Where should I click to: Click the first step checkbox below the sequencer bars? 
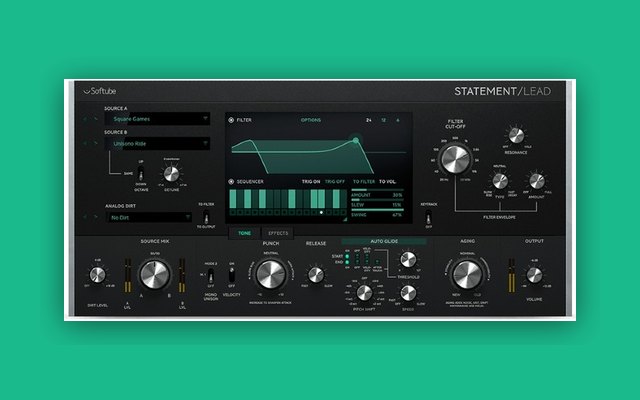[233, 213]
